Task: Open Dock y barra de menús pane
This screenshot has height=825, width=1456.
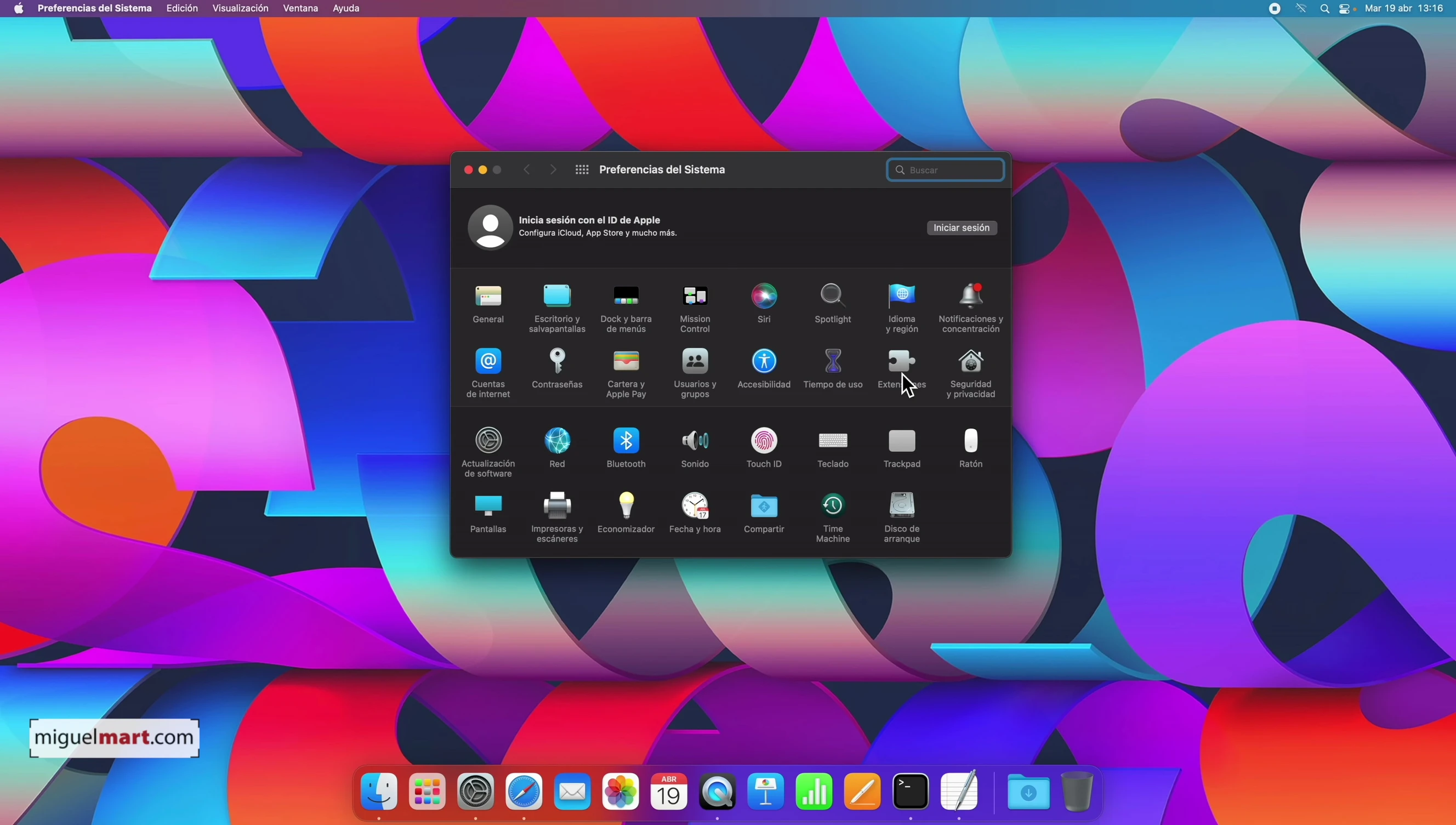Action: (626, 308)
